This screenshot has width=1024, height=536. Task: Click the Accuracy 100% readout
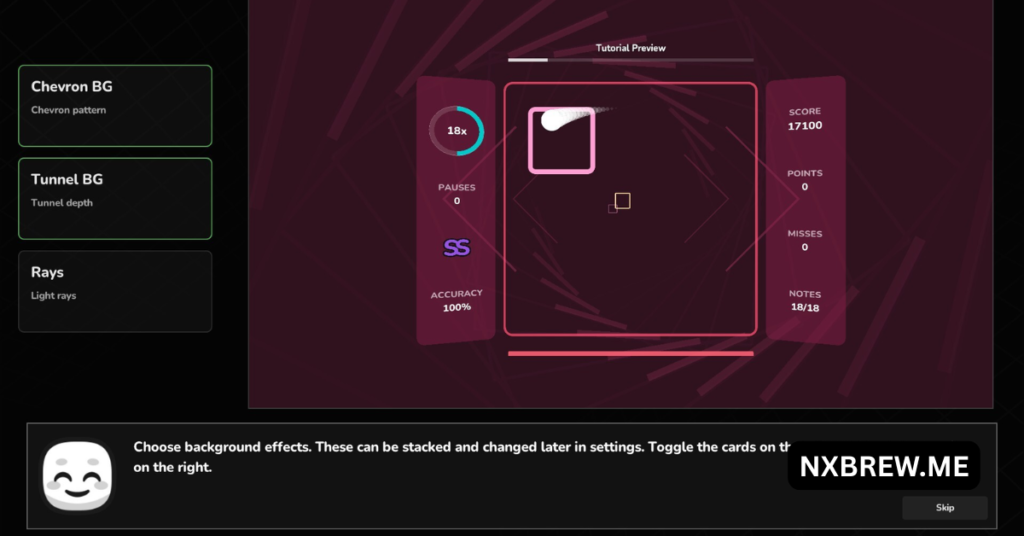tap(456, 307)
